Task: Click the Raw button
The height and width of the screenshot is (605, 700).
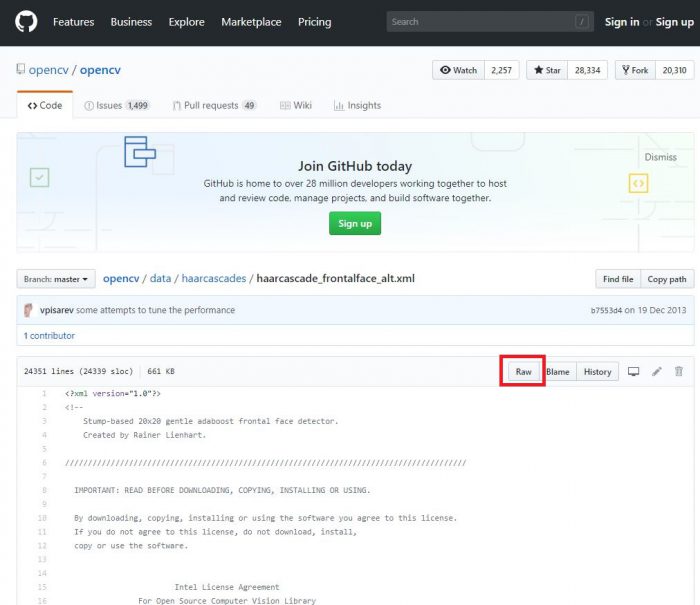Action: 524,371
